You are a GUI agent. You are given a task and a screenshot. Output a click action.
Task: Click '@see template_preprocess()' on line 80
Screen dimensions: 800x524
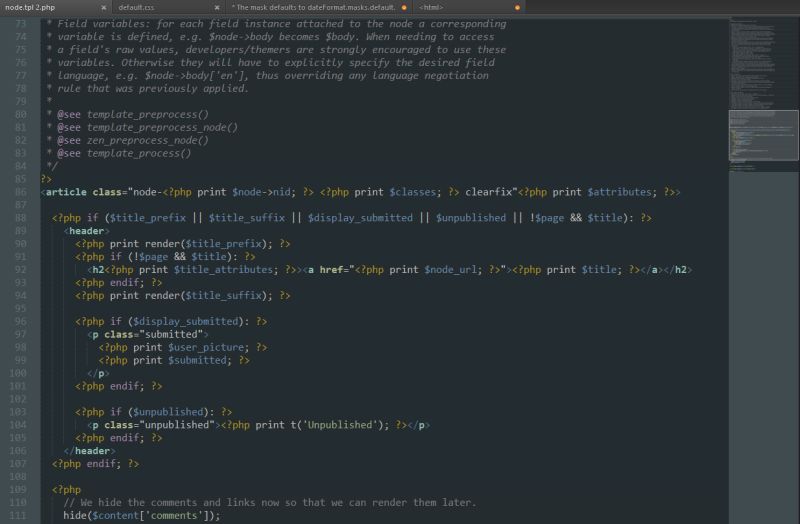pyautogui.click(x=133, y=114)
